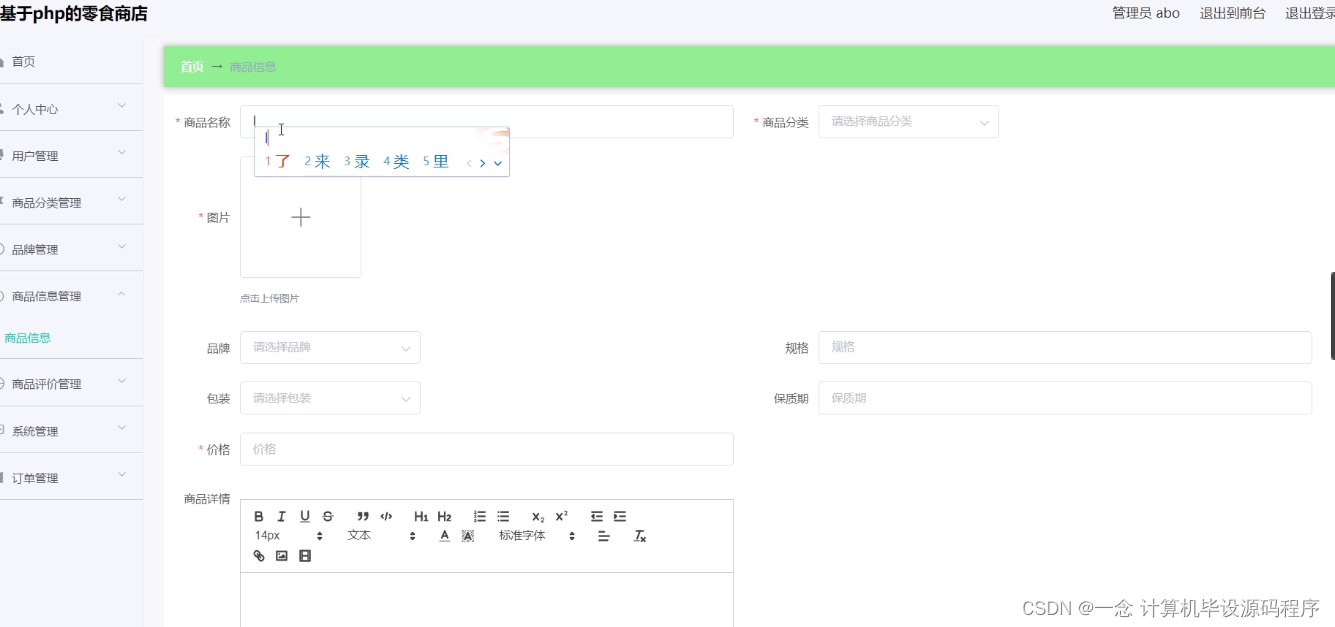1335x627 pixels.
Task: Focus the 保质期 input field
Action: [x=1065, y=398]
